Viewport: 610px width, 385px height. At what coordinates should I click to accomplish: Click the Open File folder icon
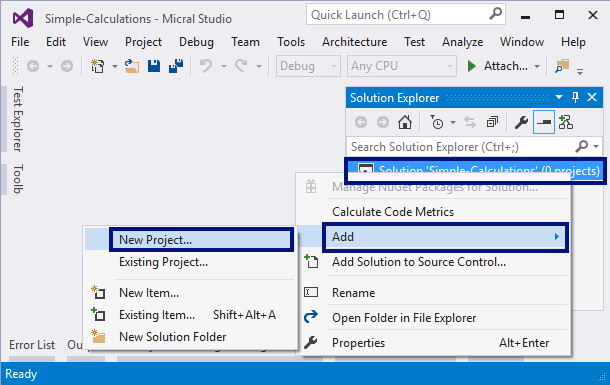(x=132, y=66)
